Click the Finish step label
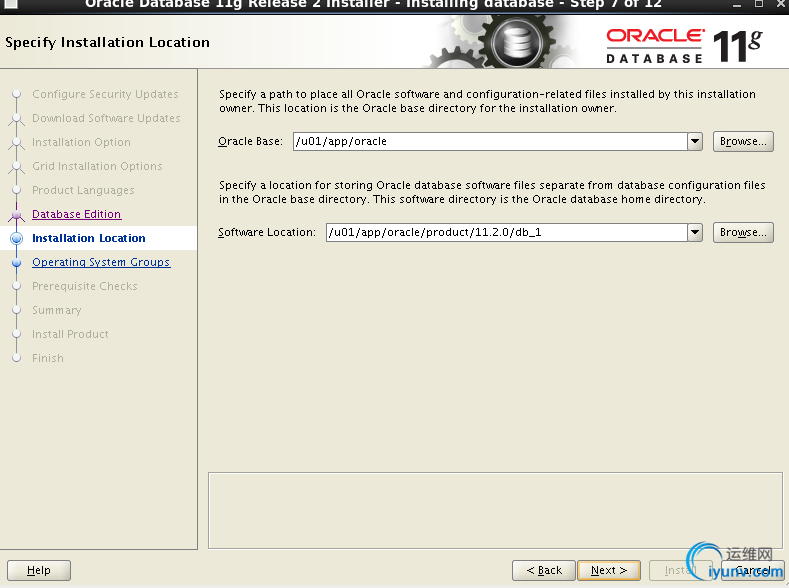 [48, 358]
